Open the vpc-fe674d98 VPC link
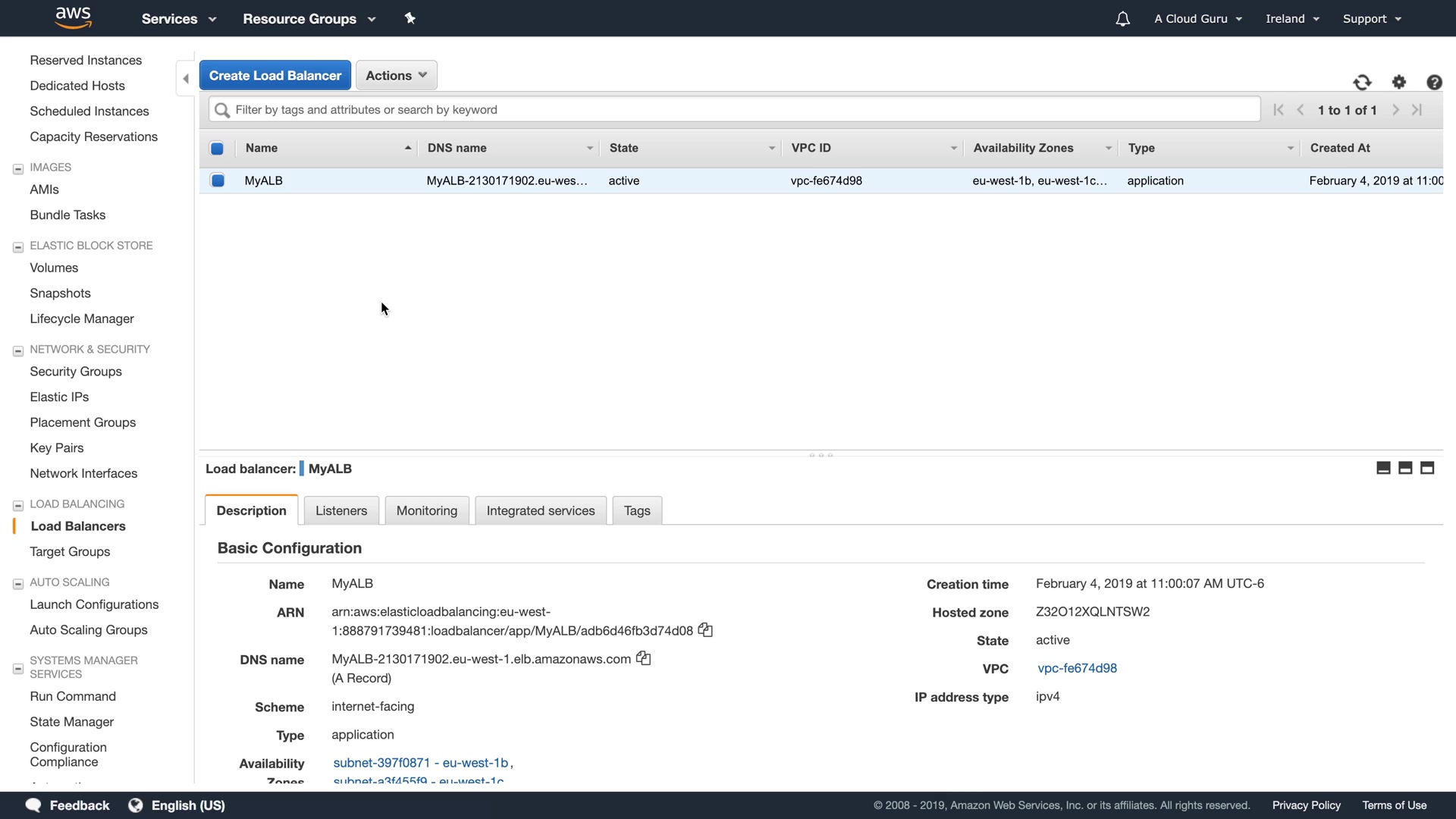The width and height of the screenshot is (1456, 819). coord(1077,668)
